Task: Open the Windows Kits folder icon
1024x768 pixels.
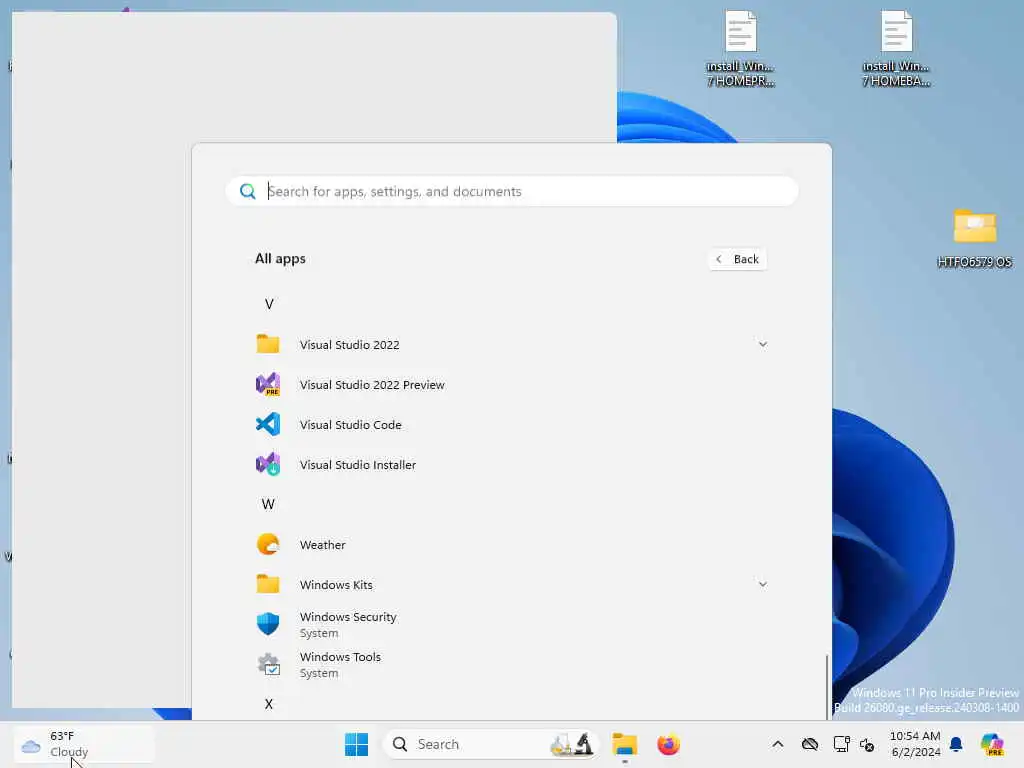Action: point(268,584)
